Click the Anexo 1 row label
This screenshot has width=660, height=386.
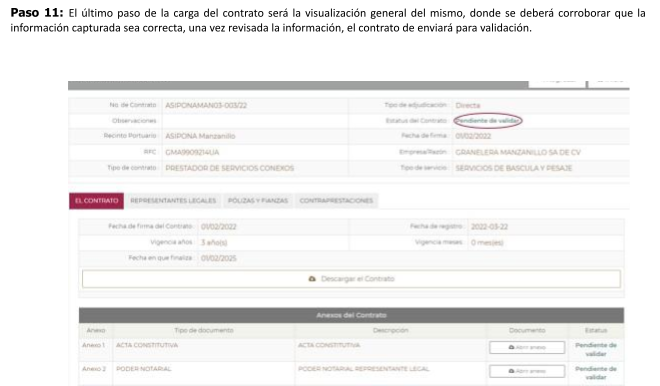[x=94, y=345]
